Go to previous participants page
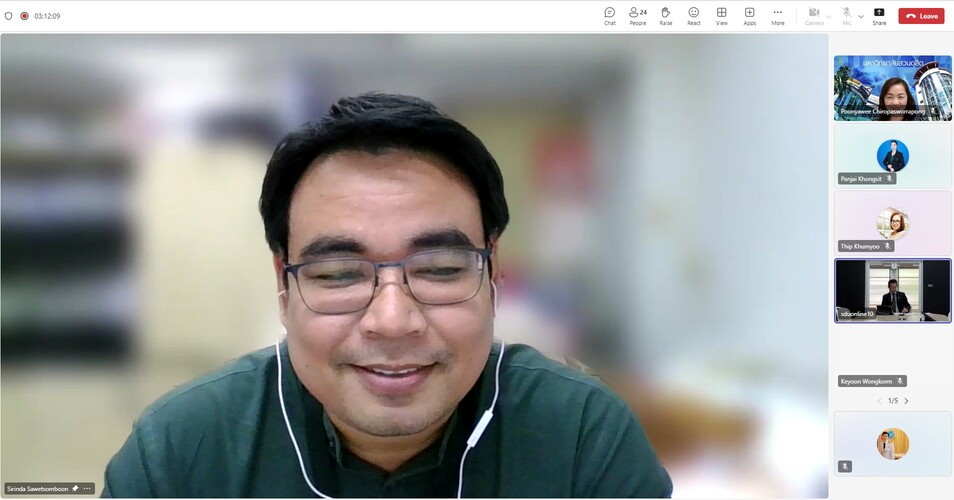 [880, 401]
